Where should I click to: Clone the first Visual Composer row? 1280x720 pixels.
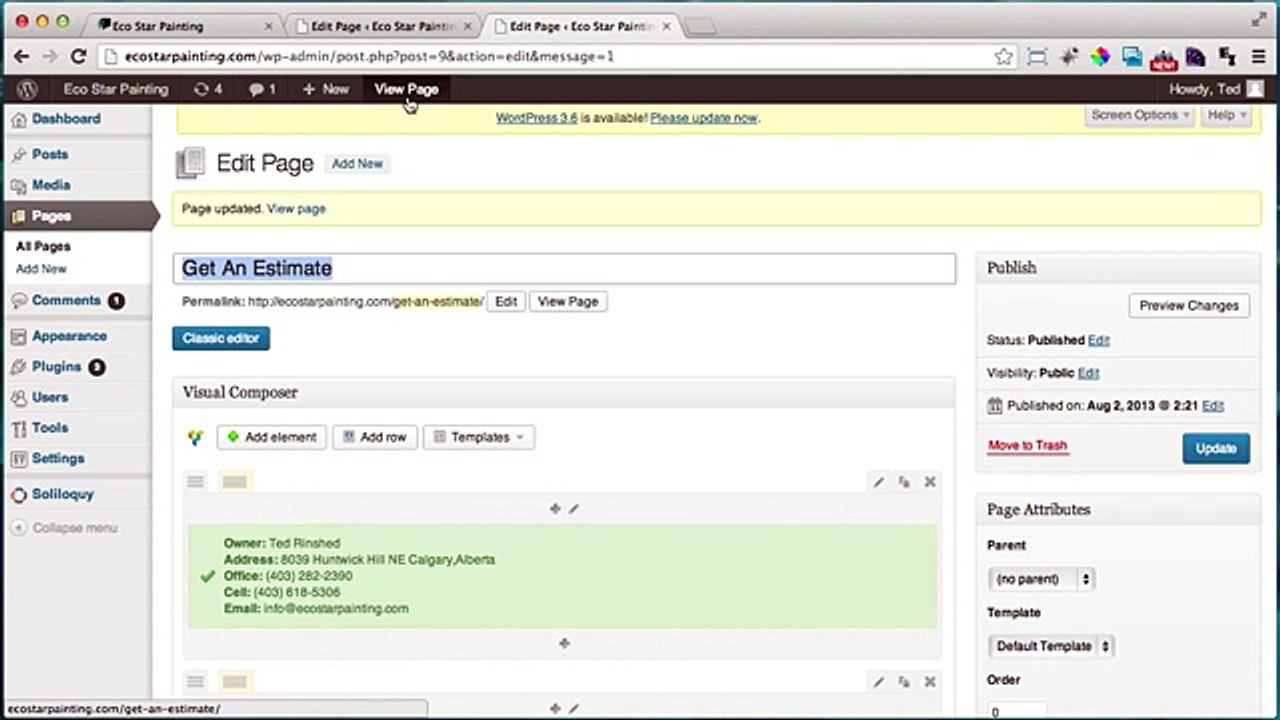(904, 482)
